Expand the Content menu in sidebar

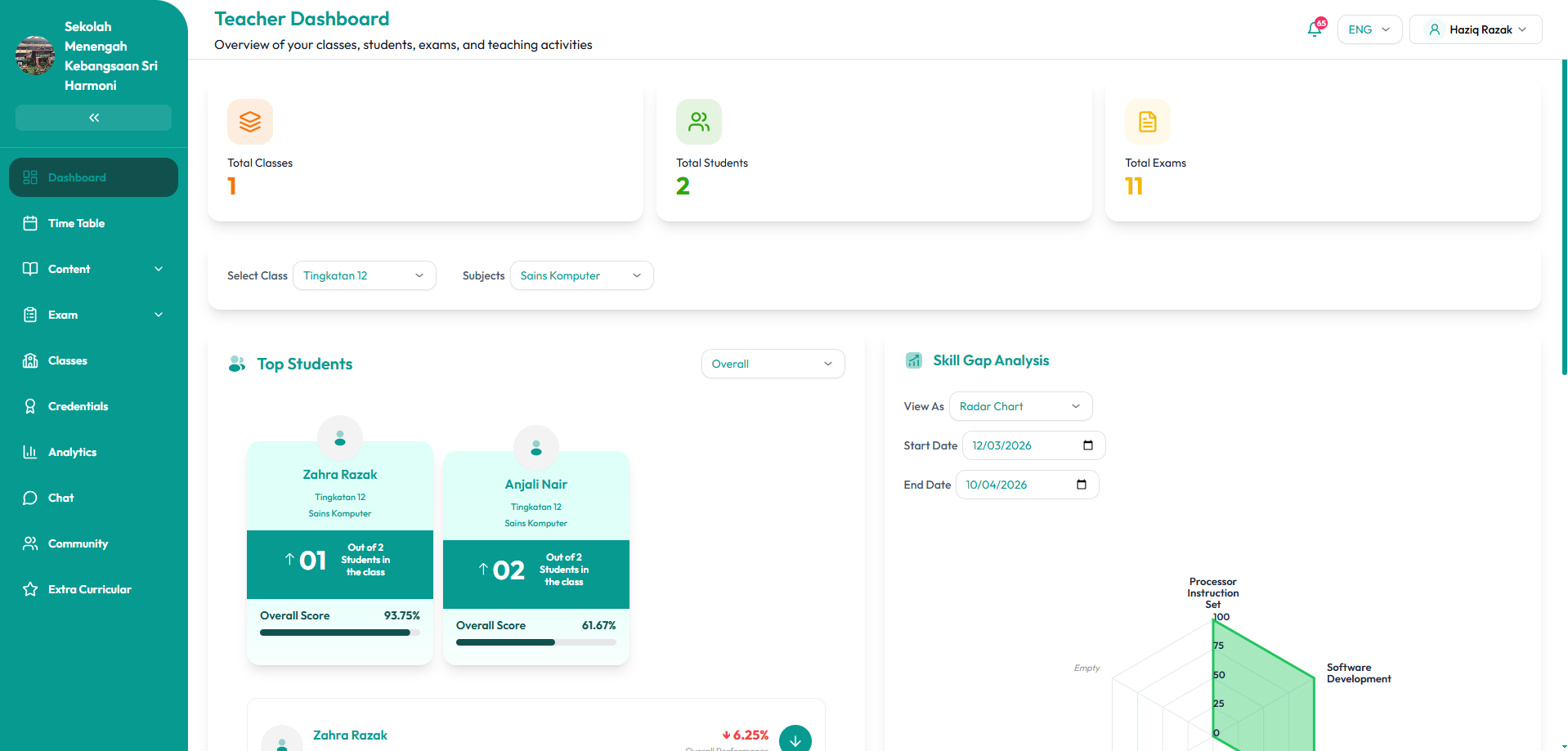pyautogui.click(x=93, y=269)
